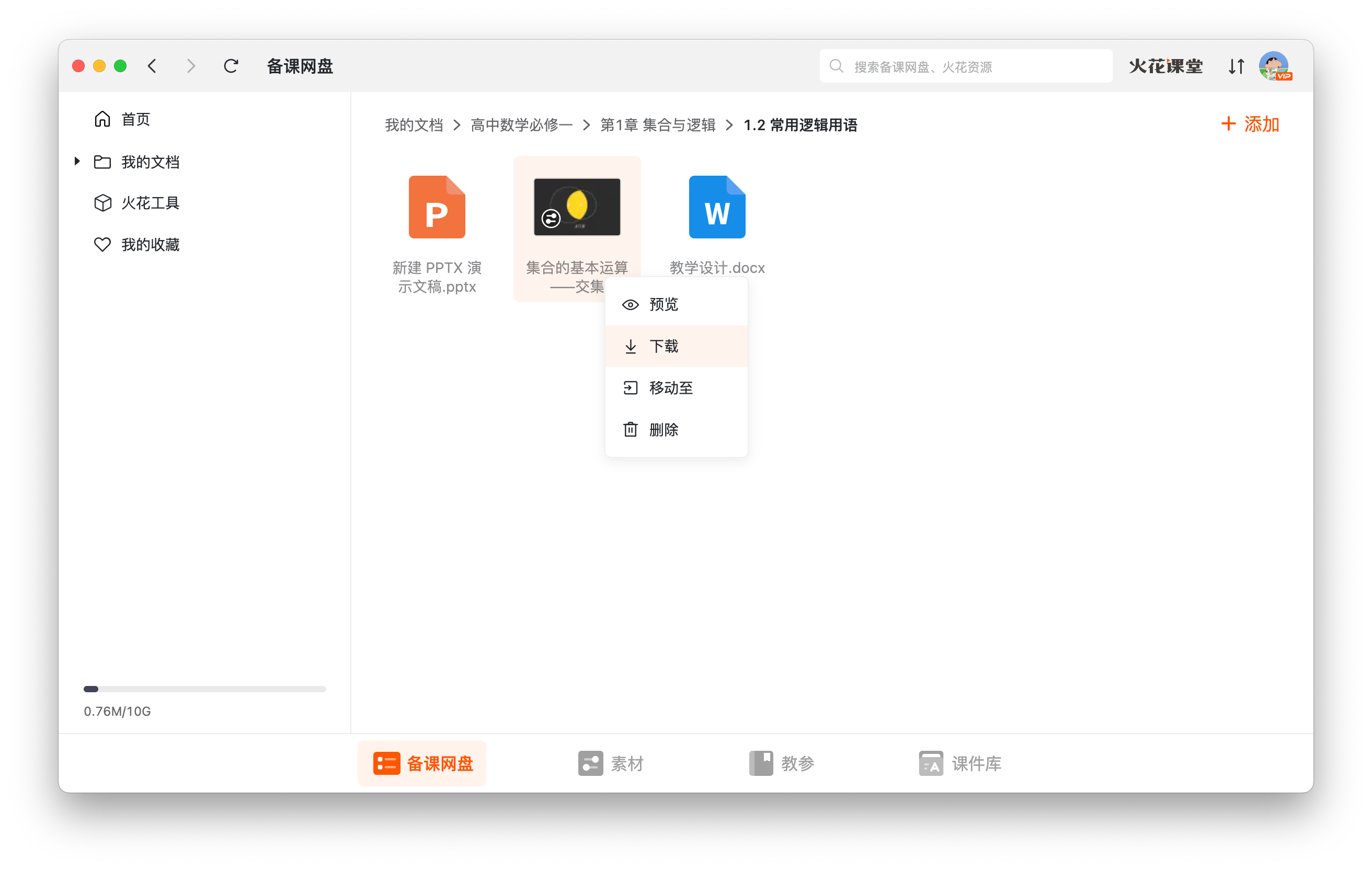Select the 集合的基本运算 thumbnail
This screenshot has height=870, width=1372.
point(577,207)
